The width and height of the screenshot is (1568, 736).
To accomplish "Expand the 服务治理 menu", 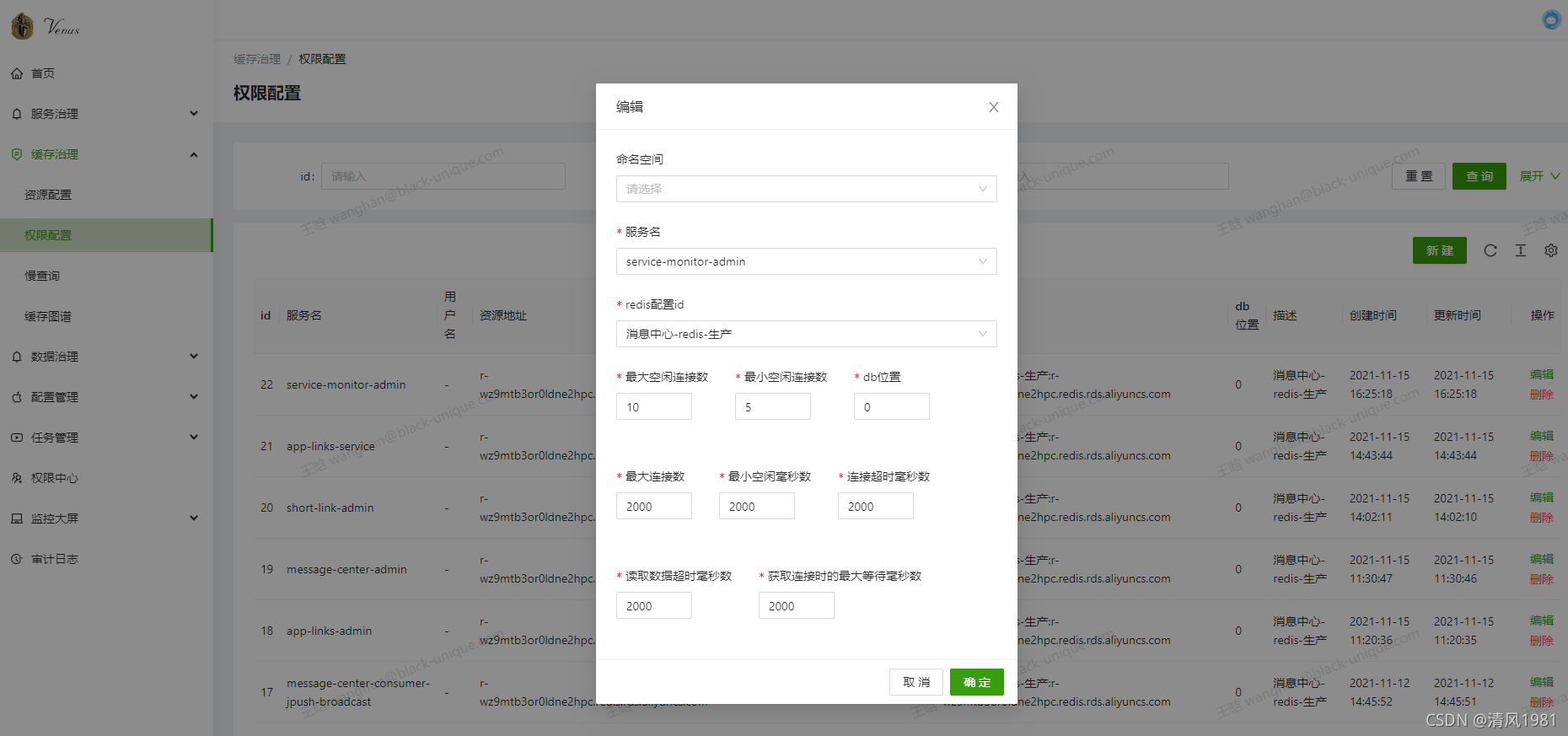I will pyautogui.click(x=194, y=114).
